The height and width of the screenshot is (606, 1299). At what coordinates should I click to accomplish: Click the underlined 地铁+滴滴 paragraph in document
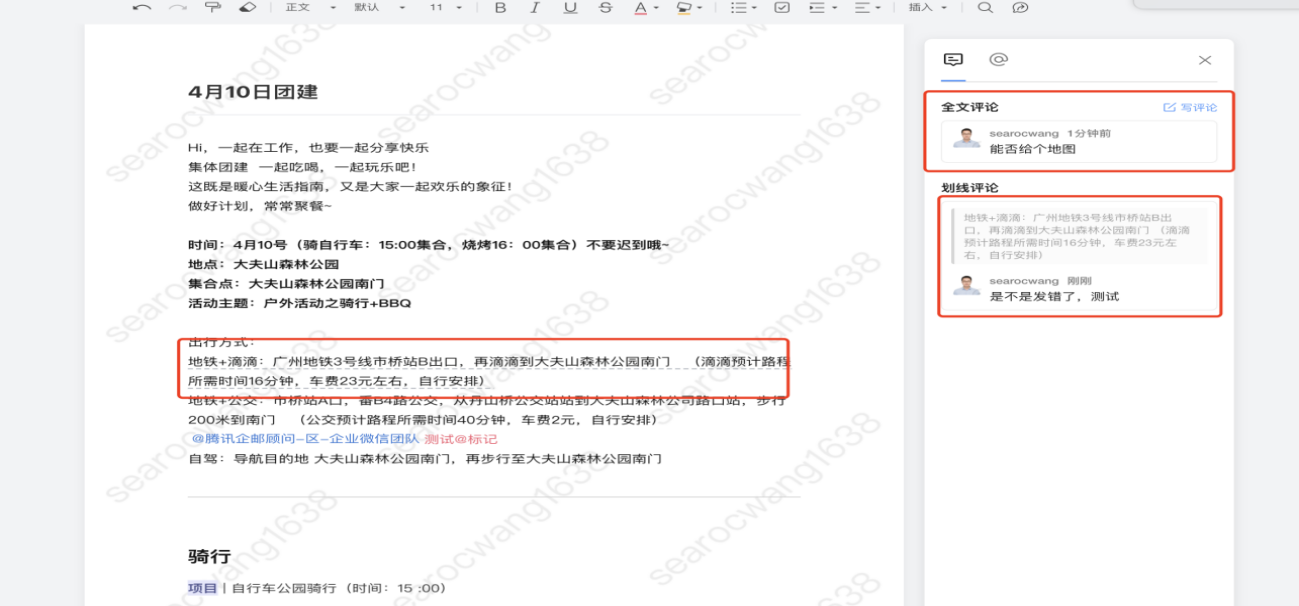[489, 371]
